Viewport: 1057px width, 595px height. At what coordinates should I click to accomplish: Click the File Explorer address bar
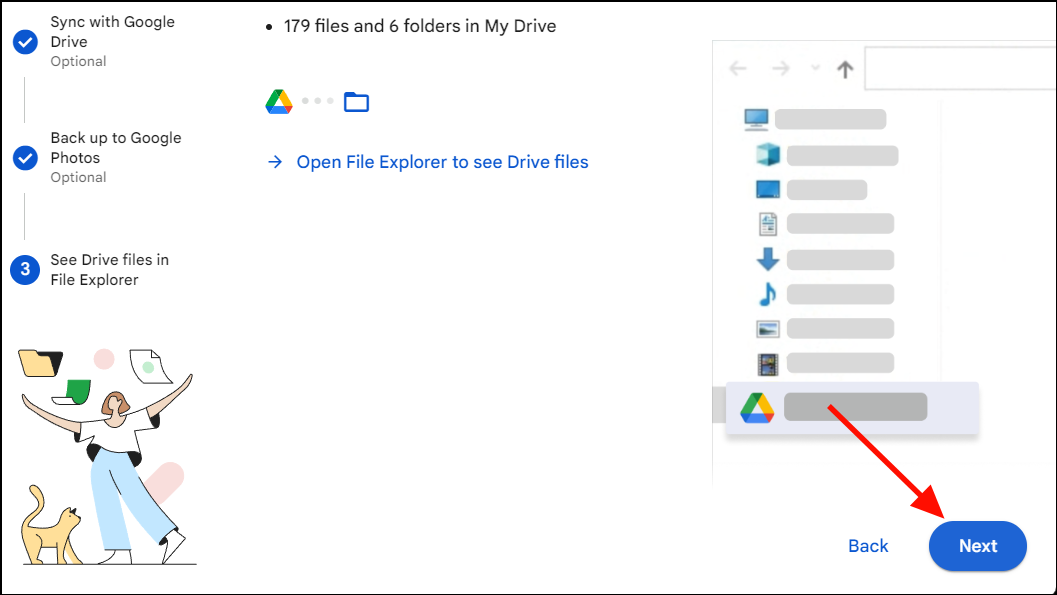(960, 66)
